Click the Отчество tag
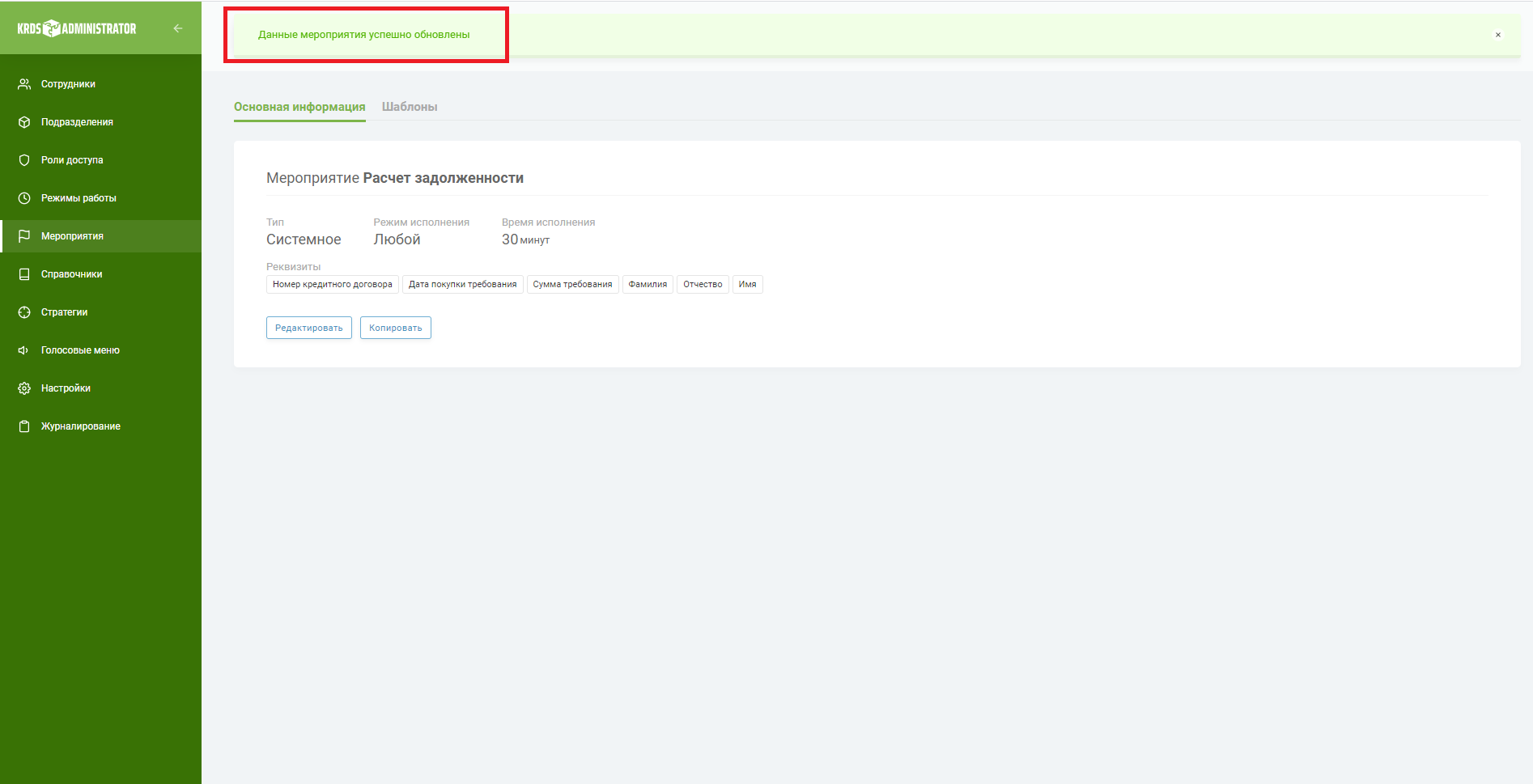Viewport: 1533px width, 784px height. 703,284
